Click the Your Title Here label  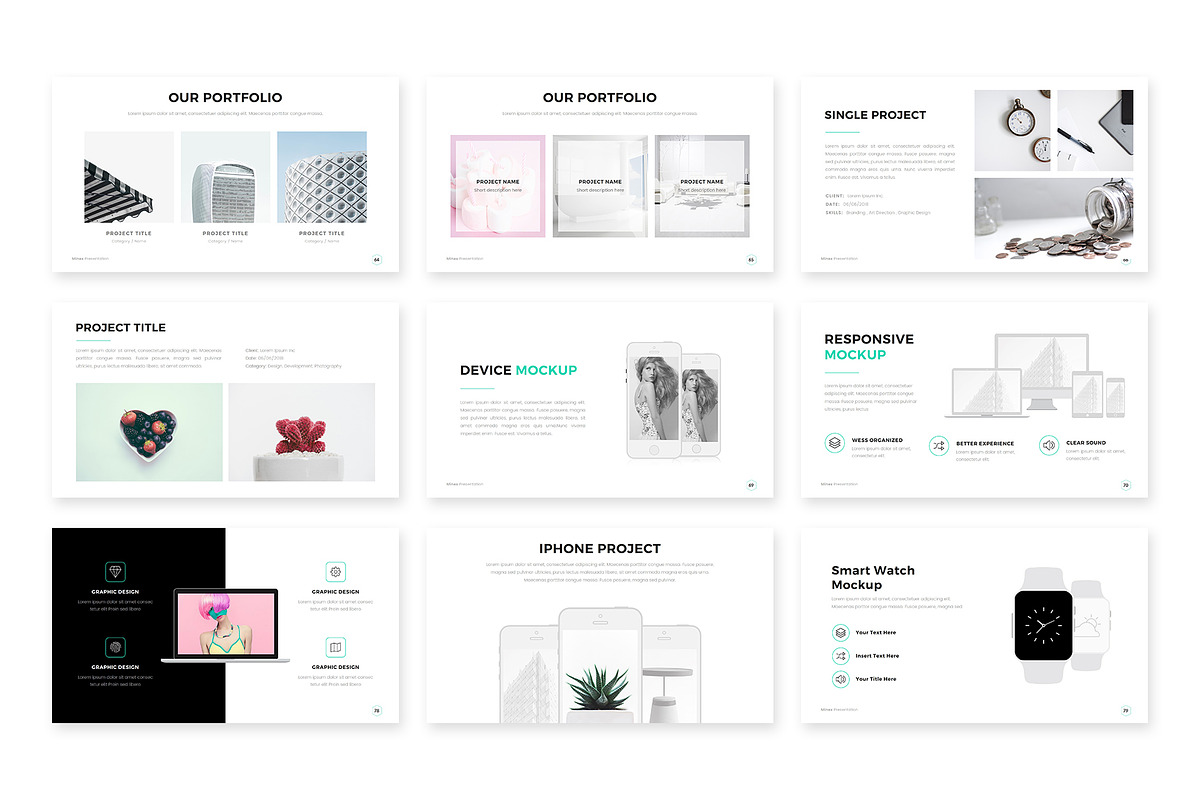(x=876, y=679)
